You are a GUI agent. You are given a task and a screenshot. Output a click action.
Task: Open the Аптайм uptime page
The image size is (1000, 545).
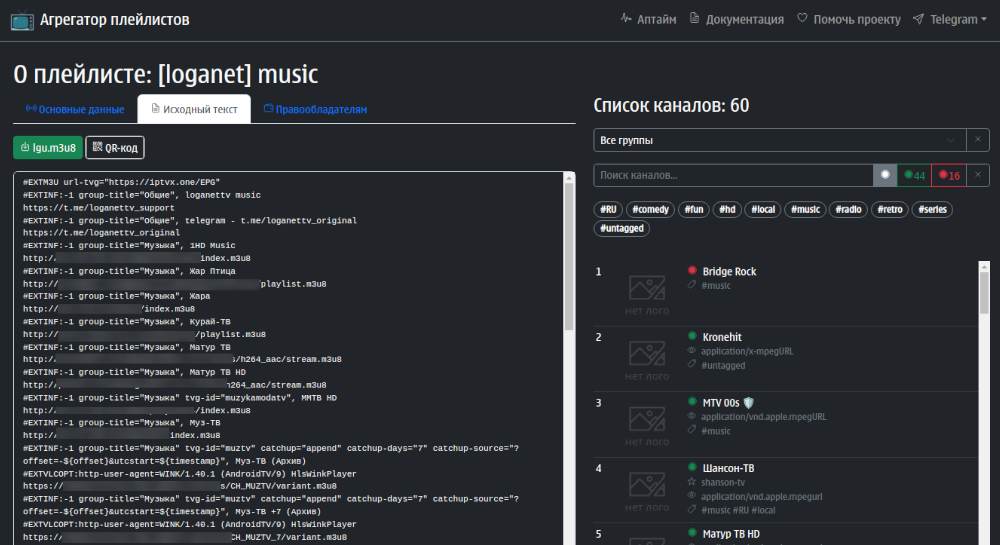pos(649,19)
